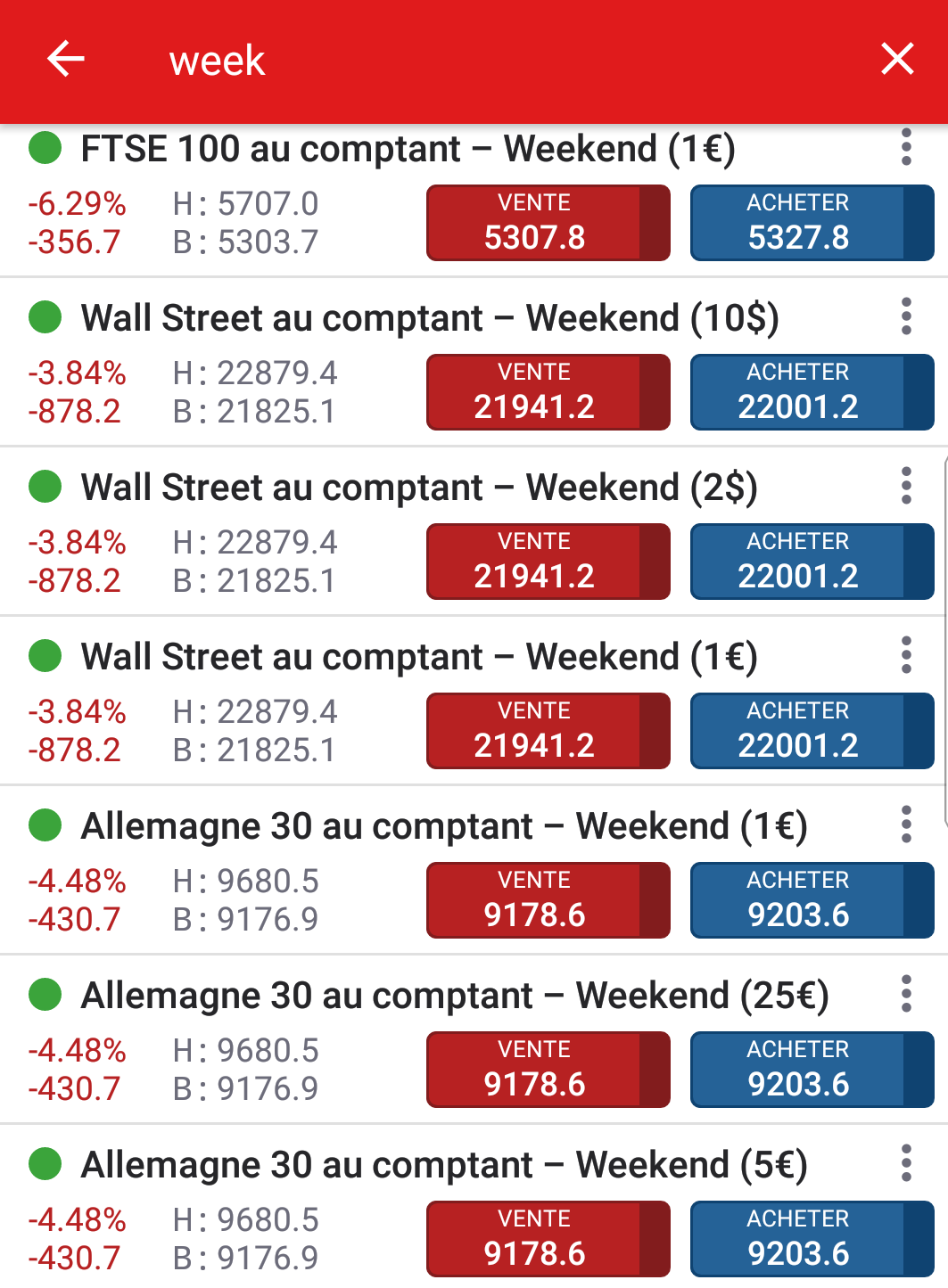
Task: Open three-dot menu for Allemagne 30 Weekend (1€)
Action: pyautogui.click(x=906, y=824)
